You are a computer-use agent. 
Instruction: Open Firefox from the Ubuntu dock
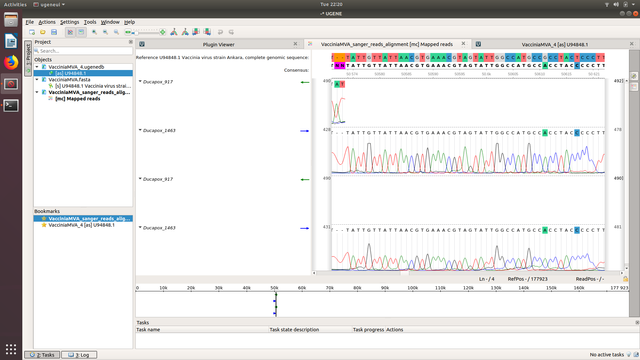(11, 62)
